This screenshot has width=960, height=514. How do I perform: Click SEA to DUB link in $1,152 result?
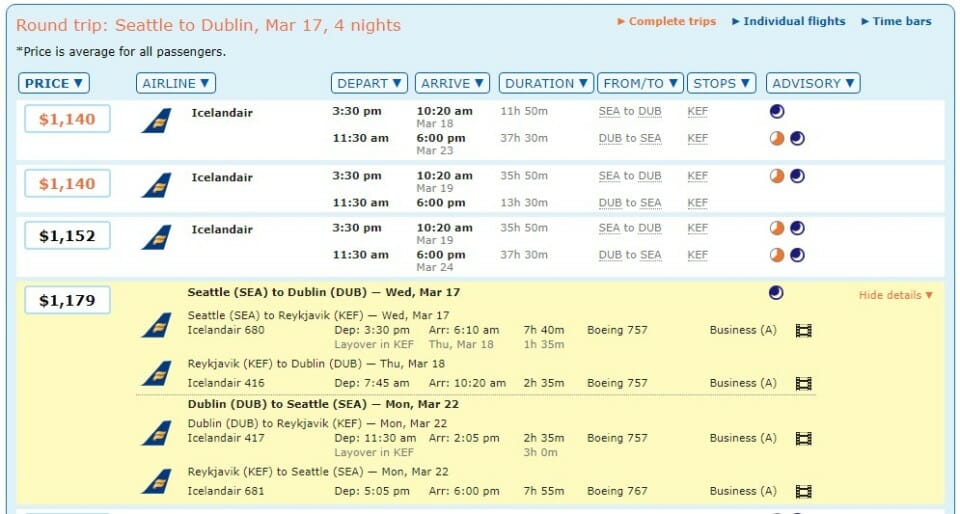coord(630,228)
